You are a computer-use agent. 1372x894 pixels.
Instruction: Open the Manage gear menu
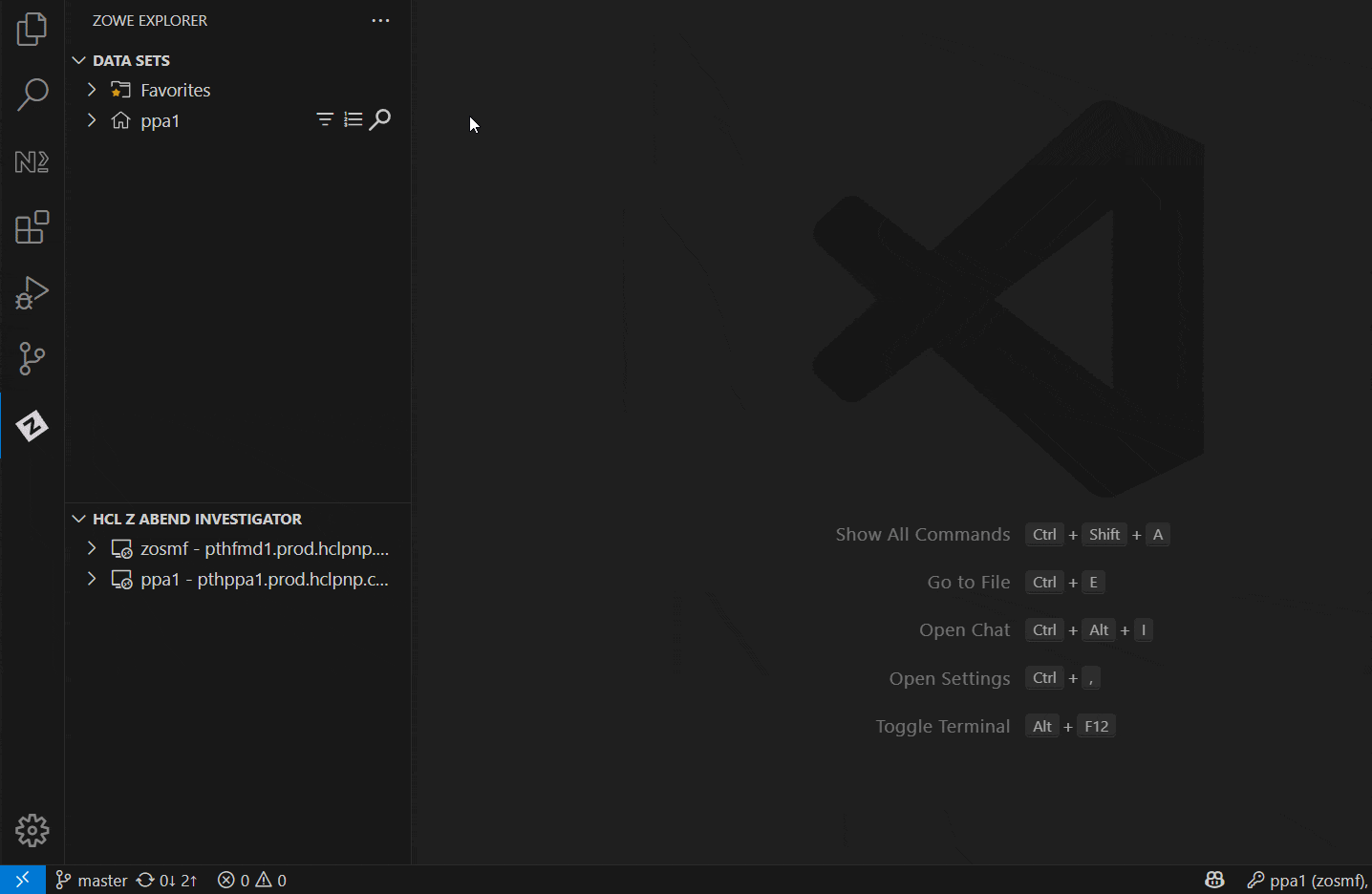(x=32, y=831)
